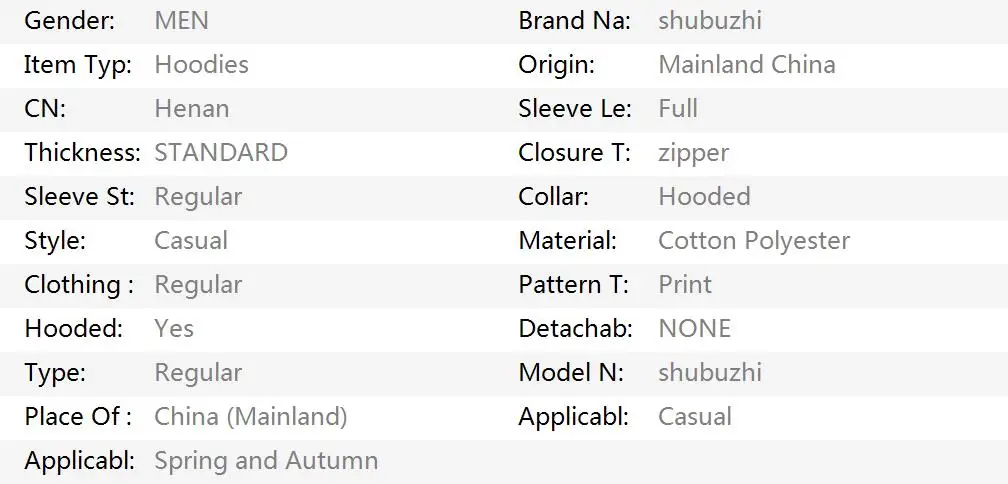Select the Brand Na: label
The image size is (1008, 484).
click(575, 21)
